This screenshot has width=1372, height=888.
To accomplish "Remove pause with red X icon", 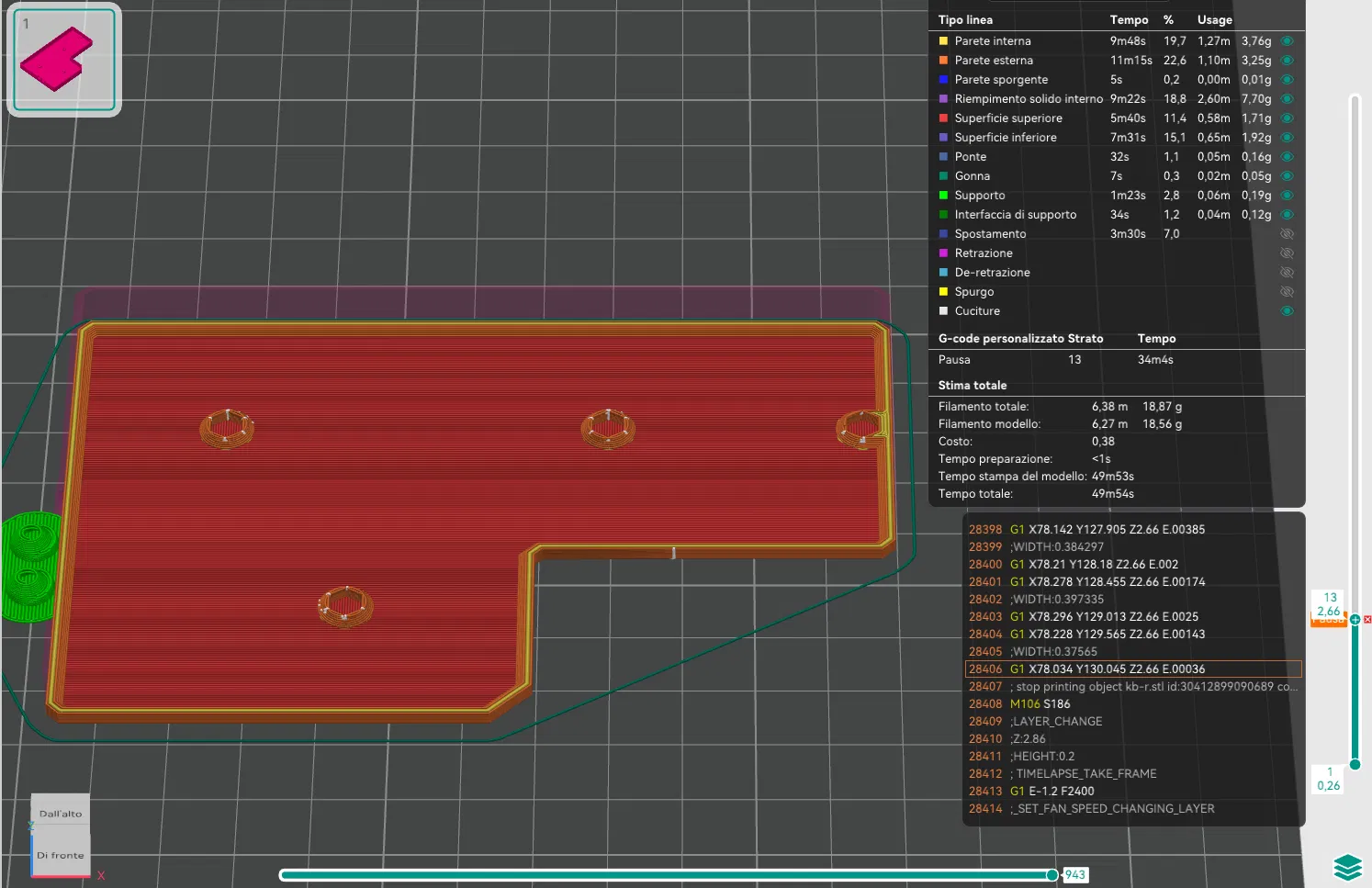I will (1367, 620).
